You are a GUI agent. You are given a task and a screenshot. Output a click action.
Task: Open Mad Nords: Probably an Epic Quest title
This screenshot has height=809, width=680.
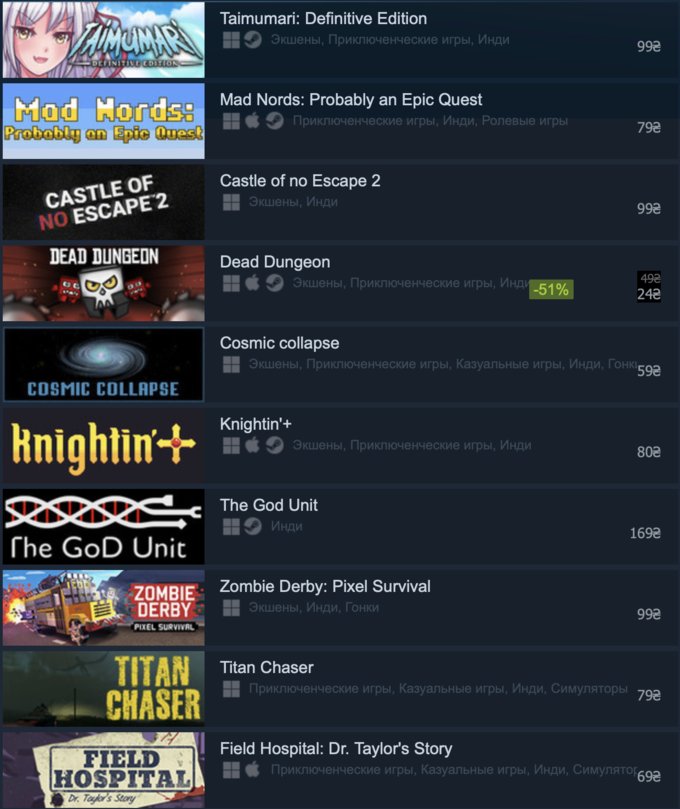[x=351, y=100]
